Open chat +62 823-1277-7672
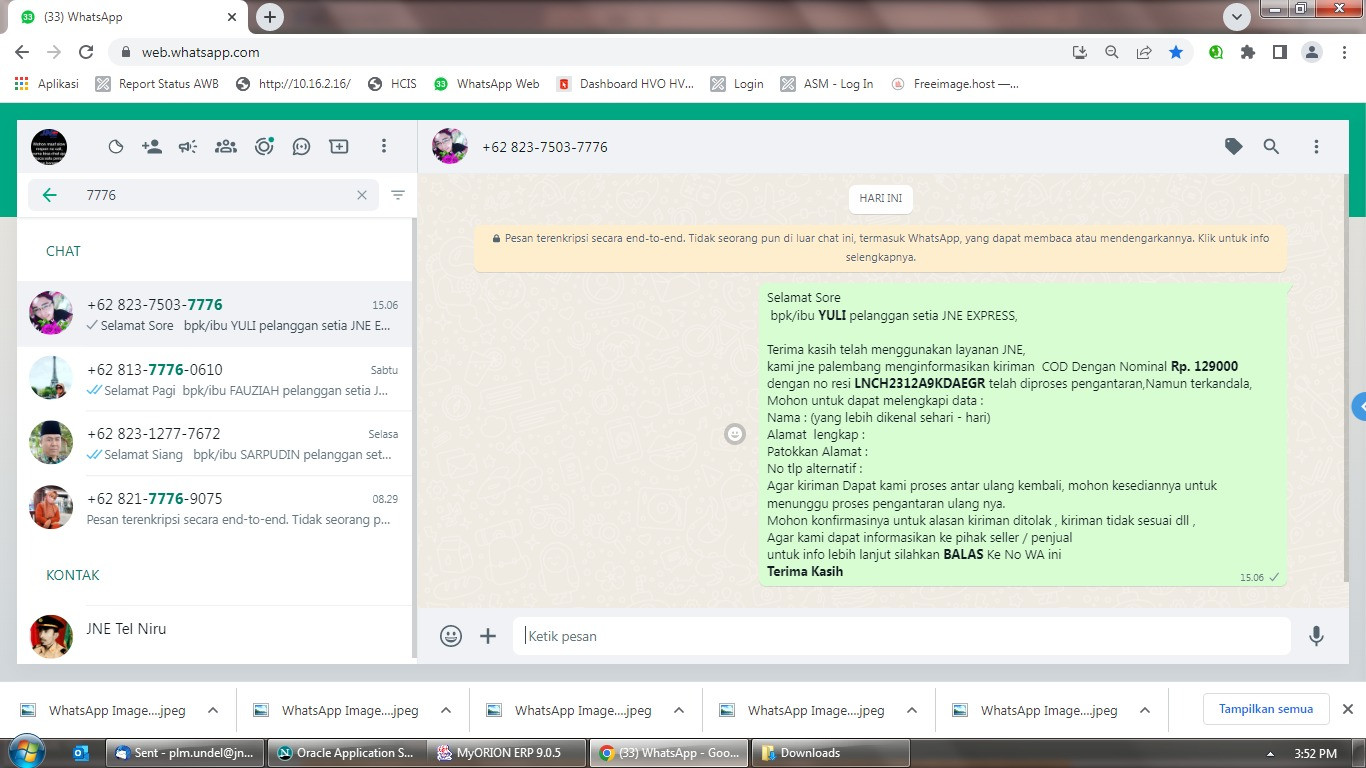The height and width of the screenshot is (768, 1366). tap(215, 443)
